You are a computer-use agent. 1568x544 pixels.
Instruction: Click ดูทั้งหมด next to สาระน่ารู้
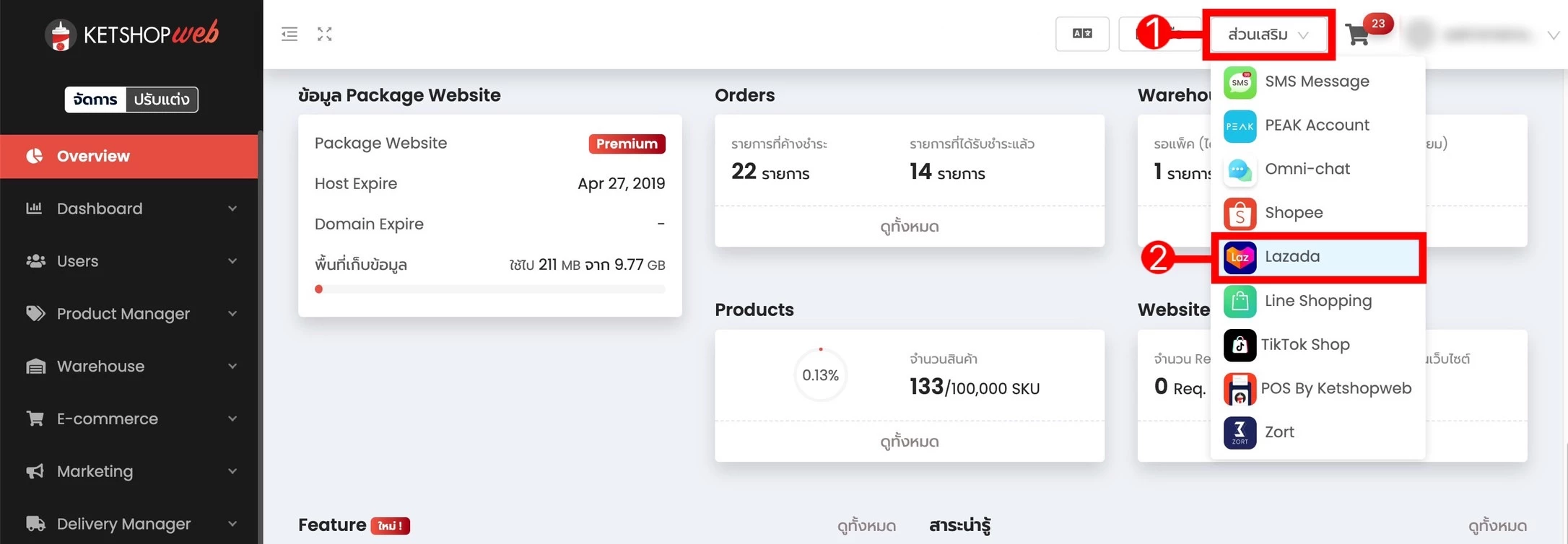(1497, 527)
